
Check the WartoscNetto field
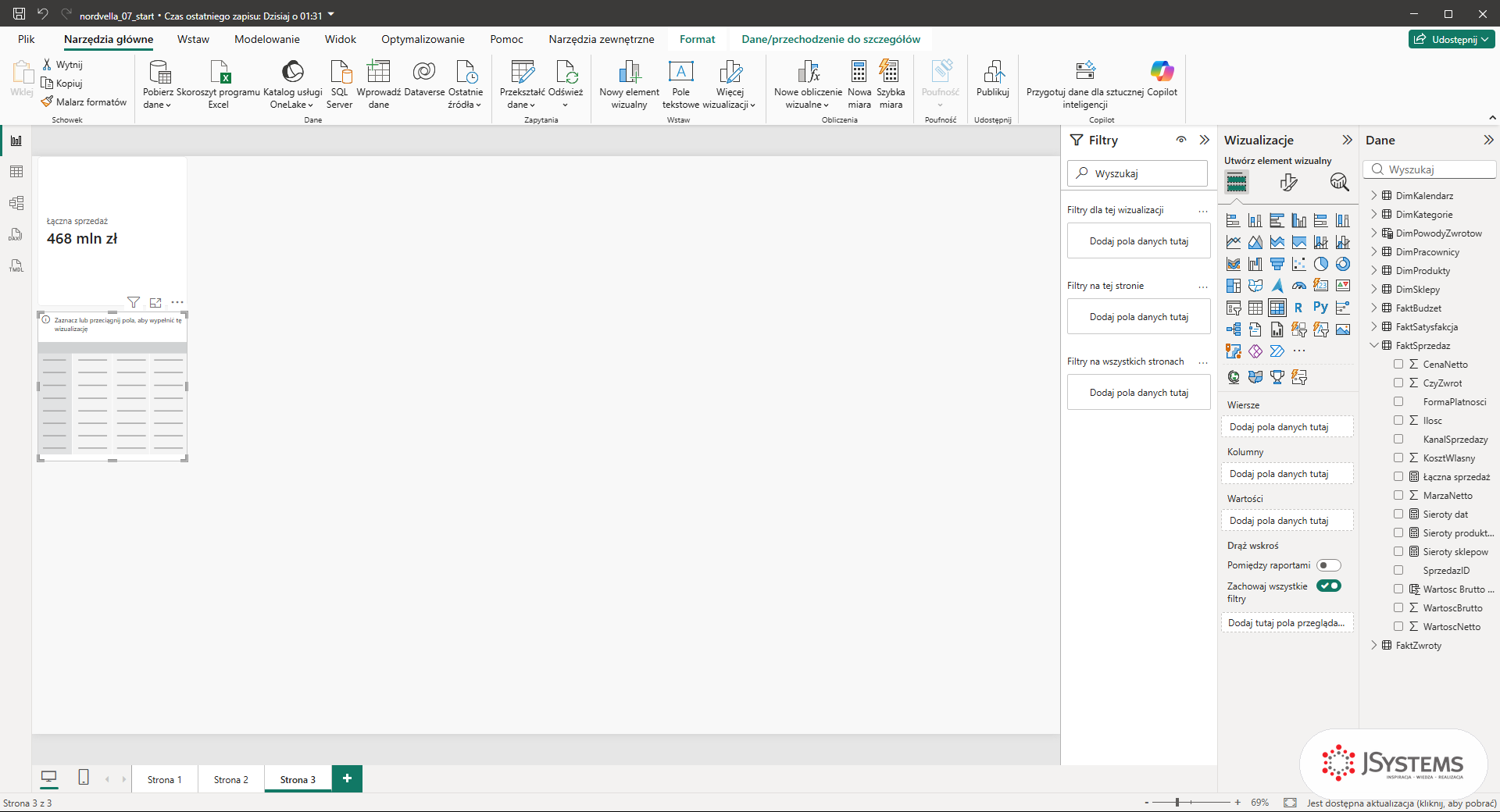click(1398, 626)
